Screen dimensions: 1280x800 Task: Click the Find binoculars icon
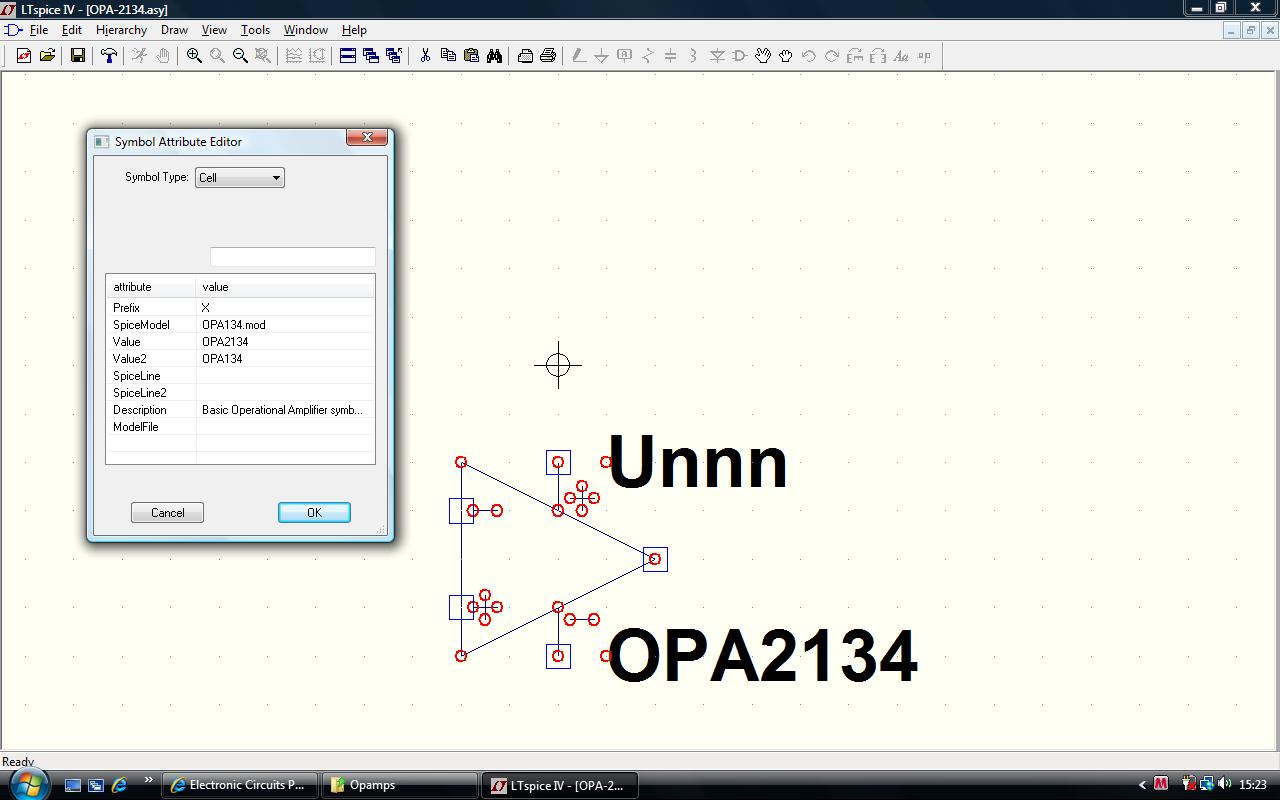point(494,56)
